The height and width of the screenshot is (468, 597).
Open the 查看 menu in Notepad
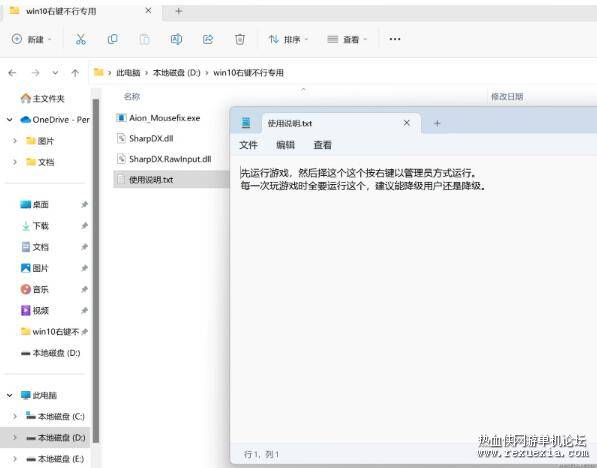coord(322,145)
